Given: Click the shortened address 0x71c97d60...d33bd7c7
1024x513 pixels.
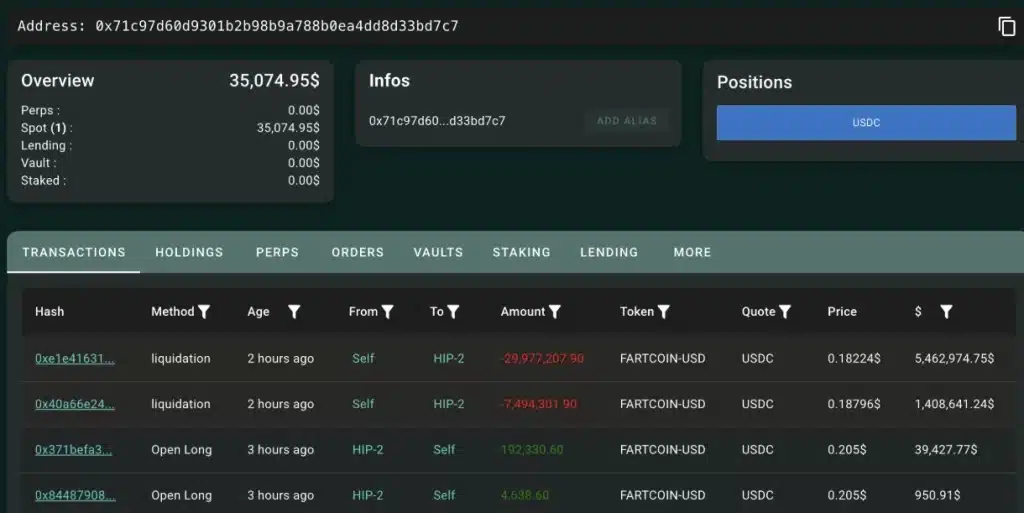Looking at the screenshot, I should tap(437, 121).
